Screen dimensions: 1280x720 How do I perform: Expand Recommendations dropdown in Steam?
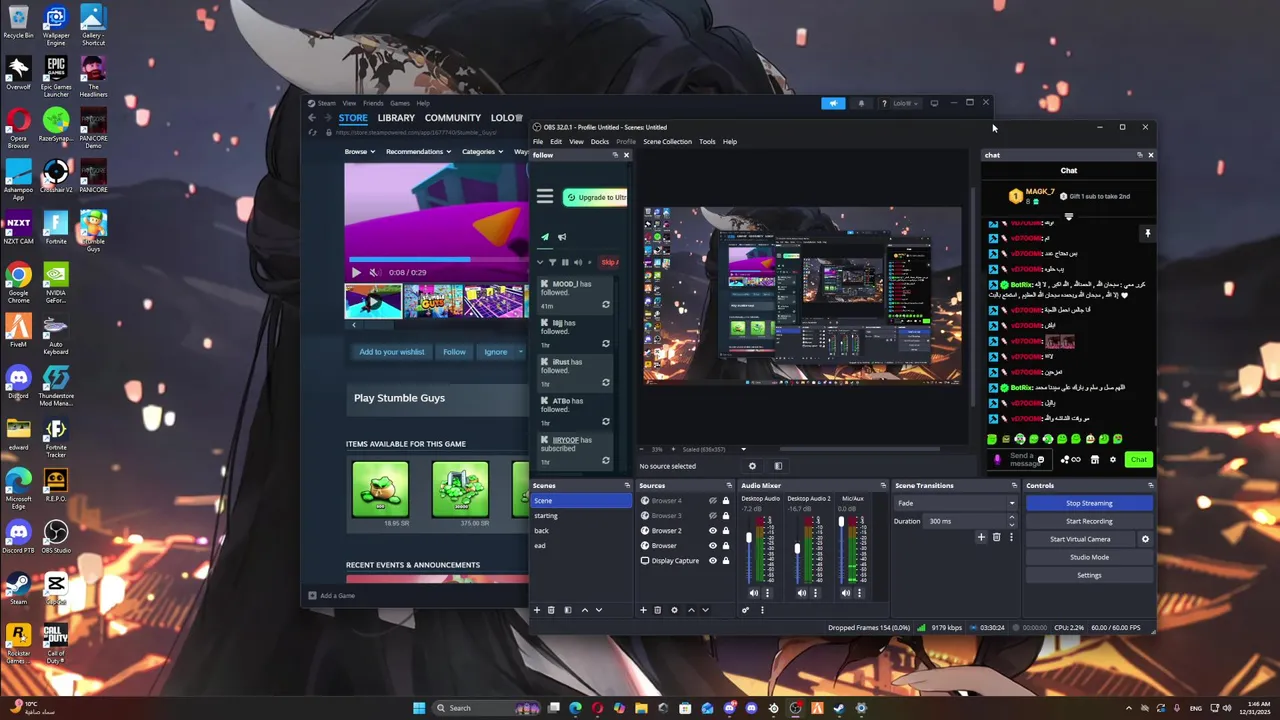(418, 152)
